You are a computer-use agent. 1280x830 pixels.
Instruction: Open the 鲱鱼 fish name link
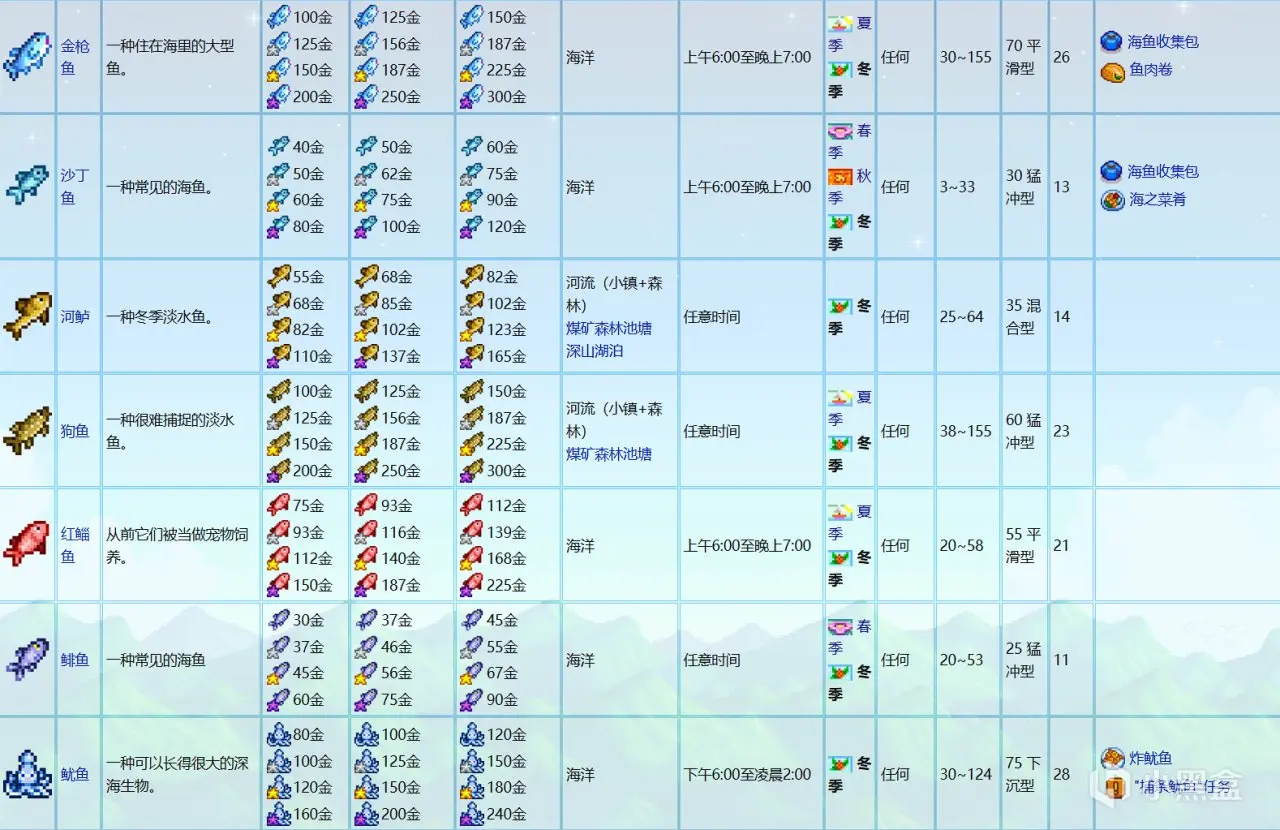[75, 660]
